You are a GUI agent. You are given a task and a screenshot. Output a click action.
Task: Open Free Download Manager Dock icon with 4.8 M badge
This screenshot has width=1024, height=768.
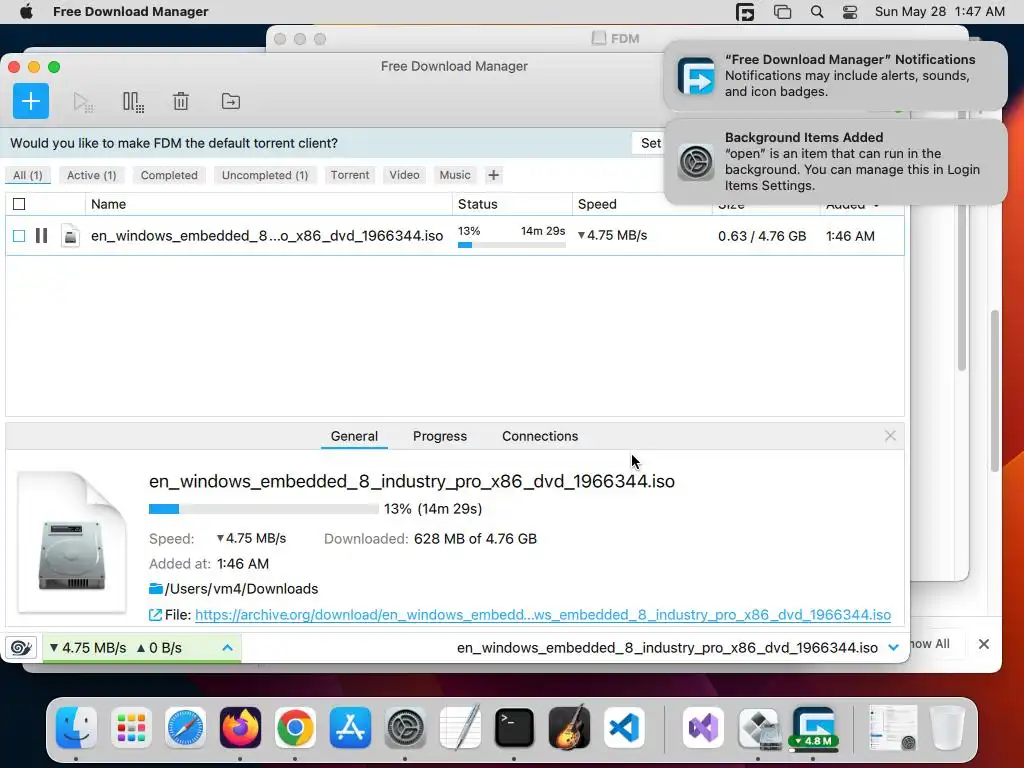pyautogui.click(x=813, y=727)
